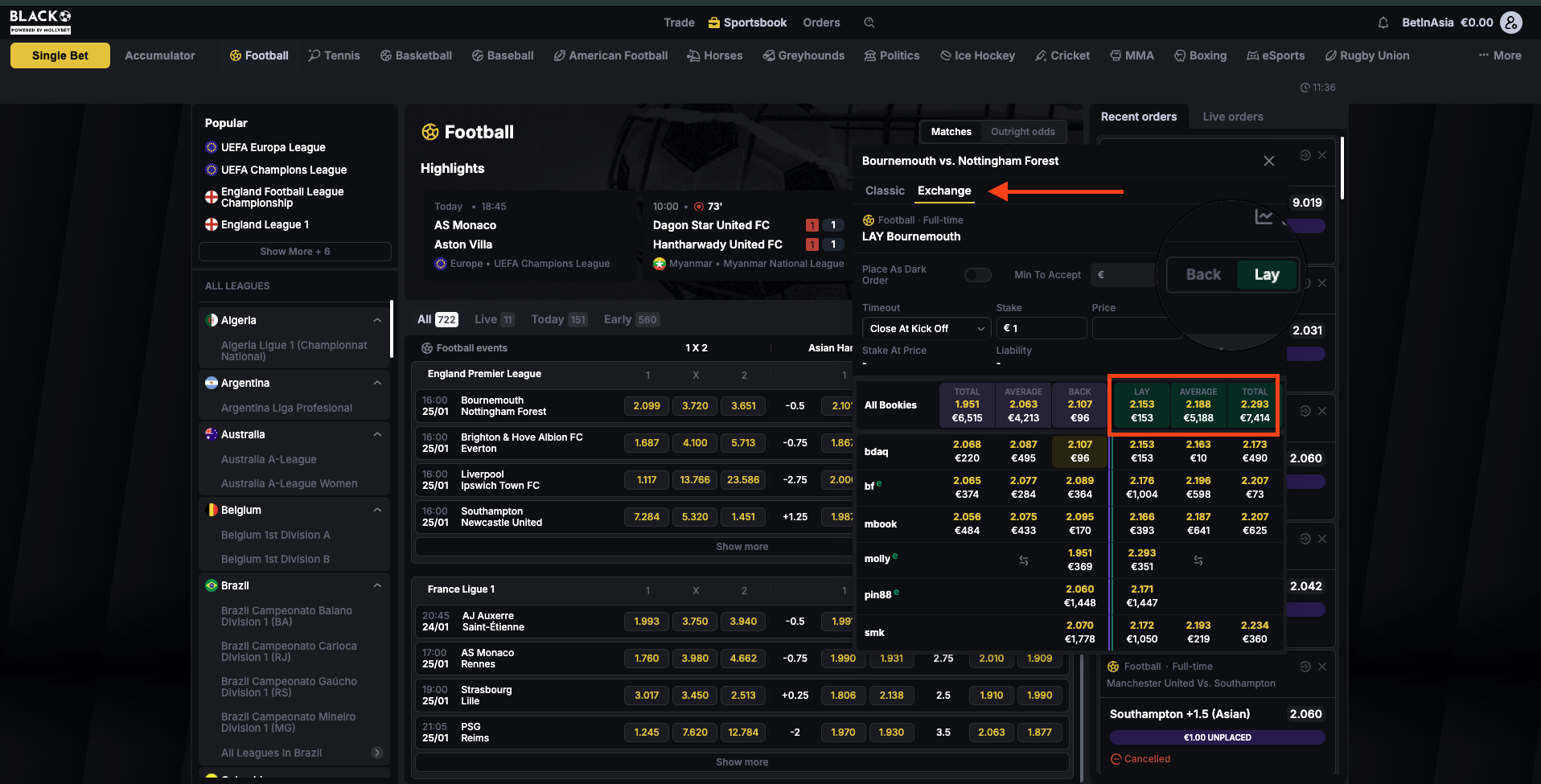Collapse the Algeria league group
The image size is (1541, 784).
(x=377, y=320)
